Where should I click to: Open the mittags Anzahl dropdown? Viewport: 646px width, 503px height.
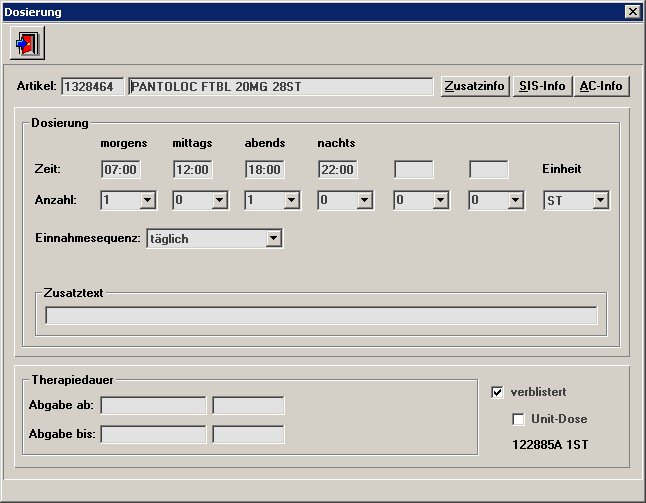coord(219,201)
